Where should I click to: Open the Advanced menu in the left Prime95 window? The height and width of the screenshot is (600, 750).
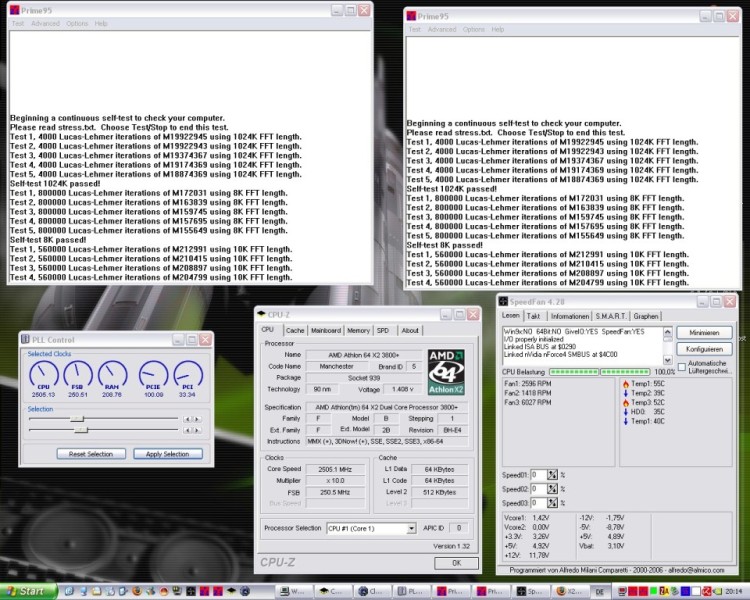pos(45,23)
